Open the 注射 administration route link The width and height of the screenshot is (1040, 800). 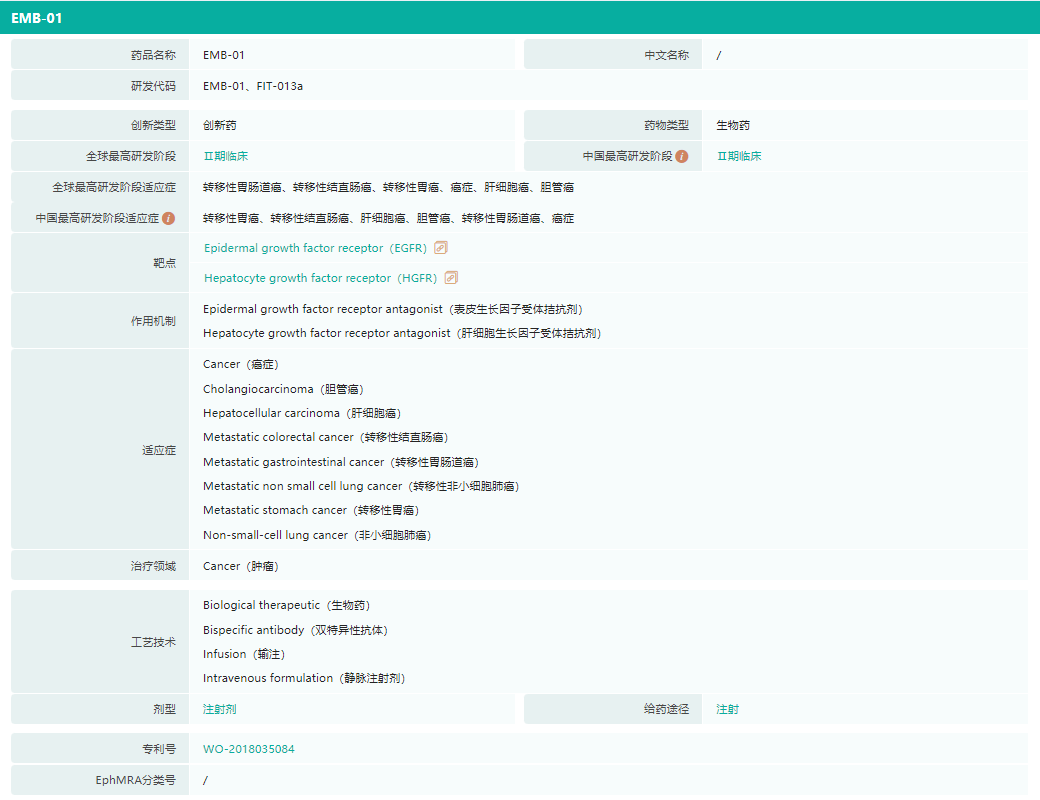[x=727, y=709]
